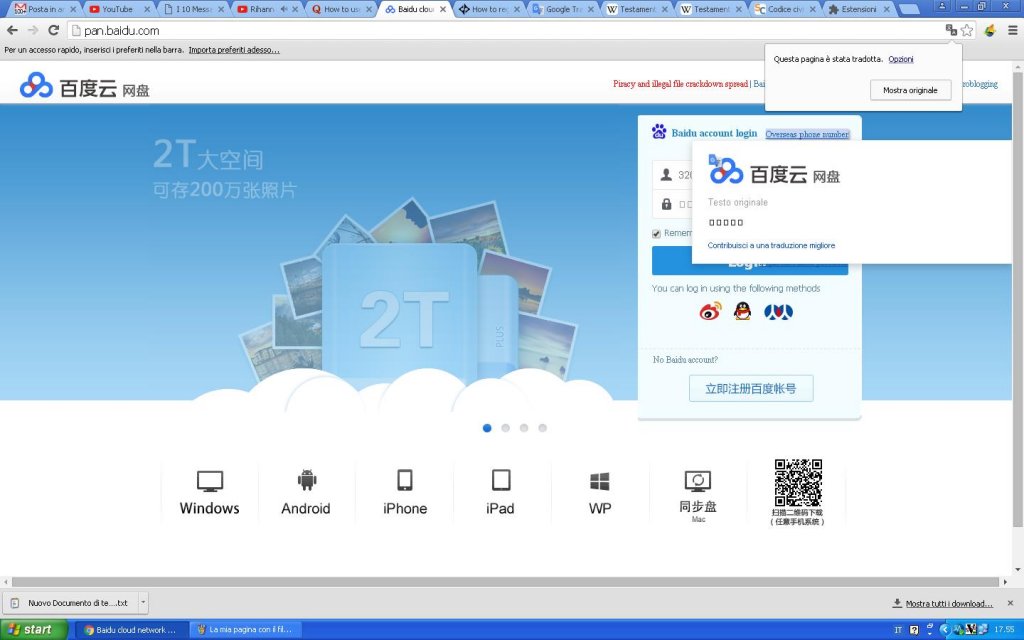1024x640 pixels.
Task: Select the first carousel dot
Action: click(487, 428)
